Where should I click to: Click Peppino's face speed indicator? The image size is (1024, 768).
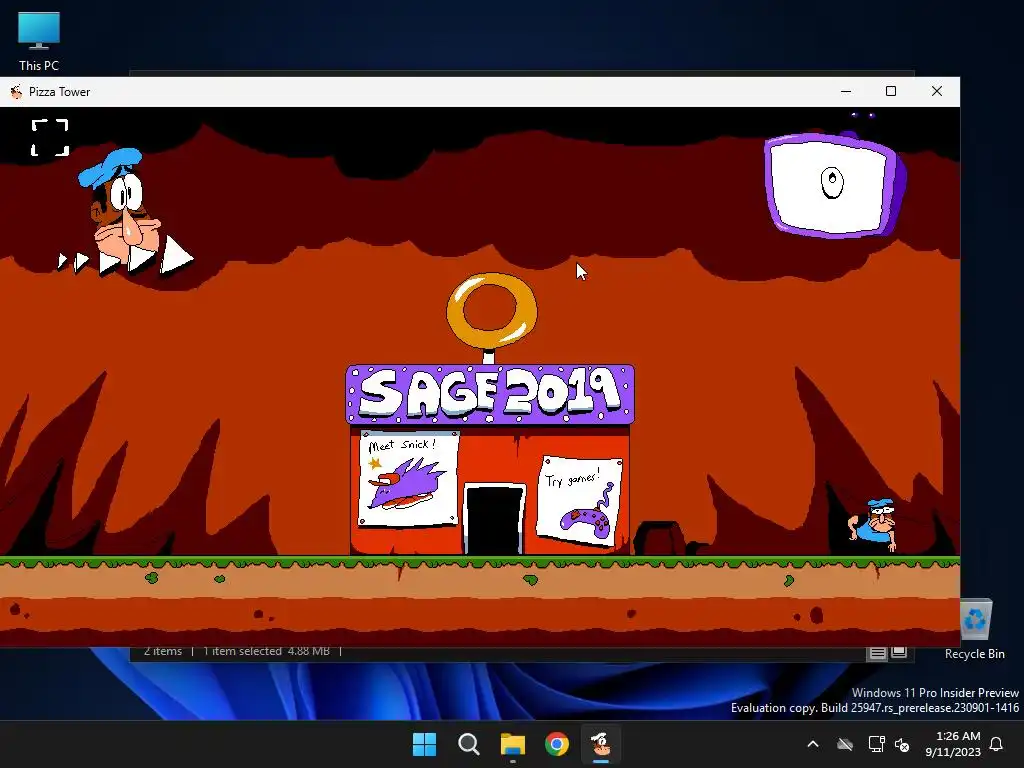point(124,212)
